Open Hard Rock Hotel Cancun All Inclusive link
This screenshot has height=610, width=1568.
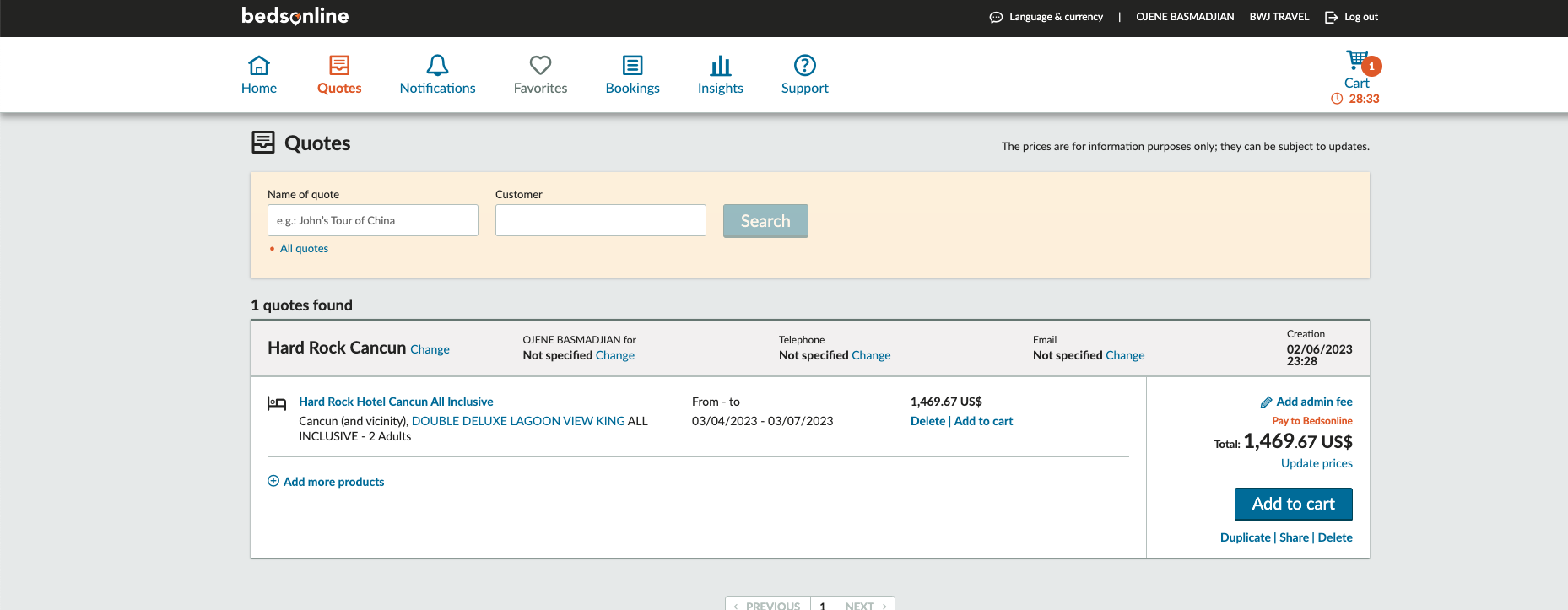click(396, 402)
